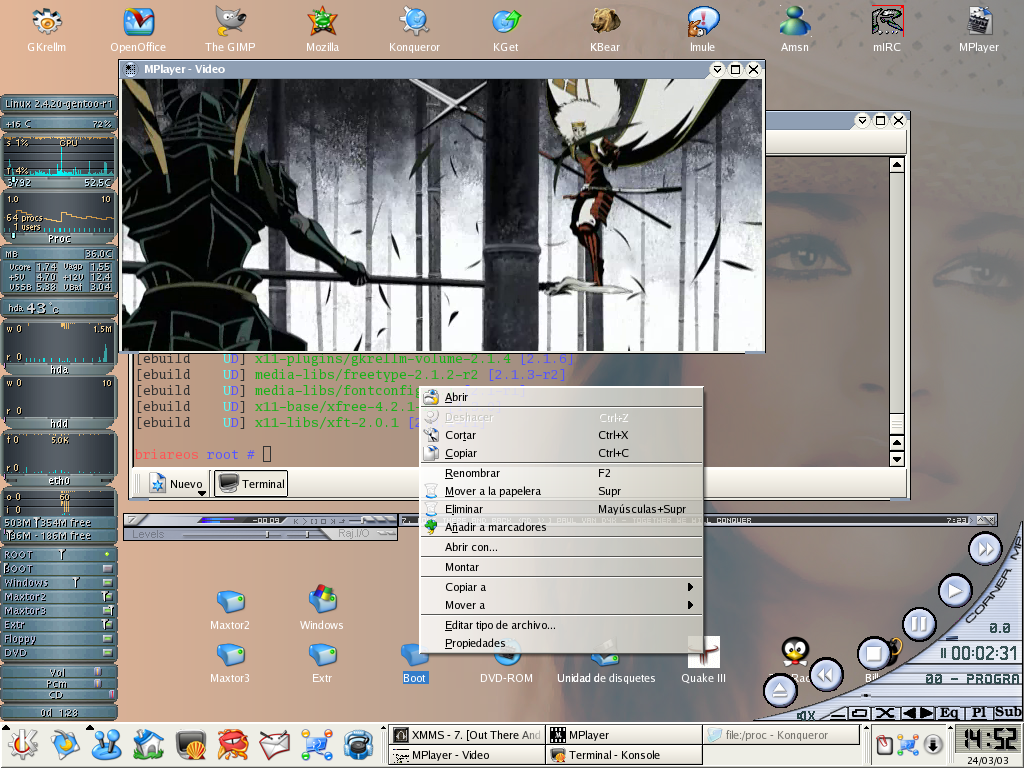1024x768 pixels.
Task: Expand the 'Mover a' submenu arrow
Action: 690,605
